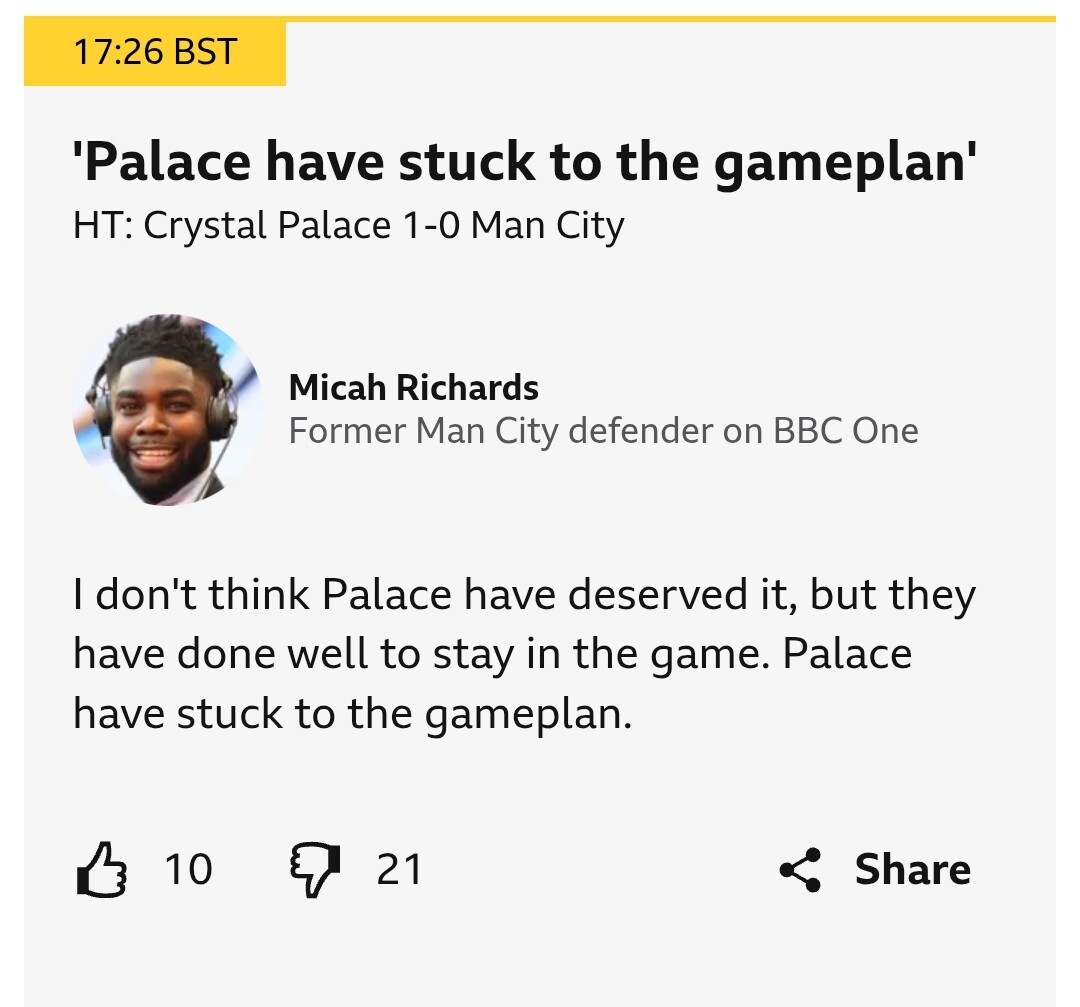Screen dimensions: 1080x1007
Task: Click the like count of 10
Action: (188, 869)
